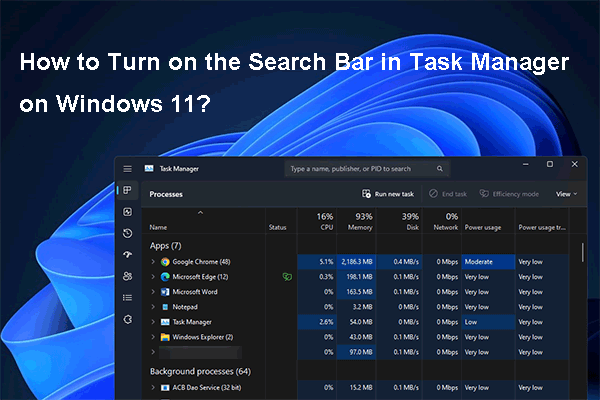Click the Processes page title
The image size is (600, 400).
point(166,194)
